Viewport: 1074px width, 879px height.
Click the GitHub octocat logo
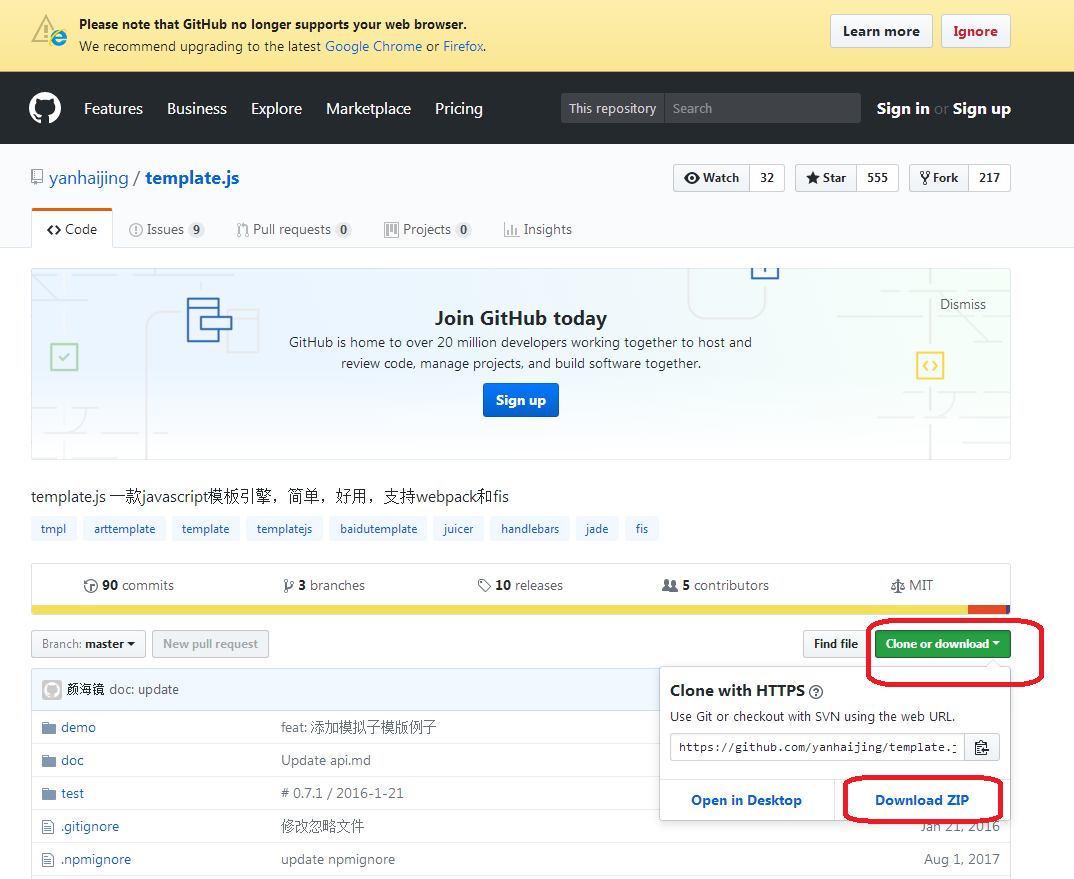(x=45, y=108)
